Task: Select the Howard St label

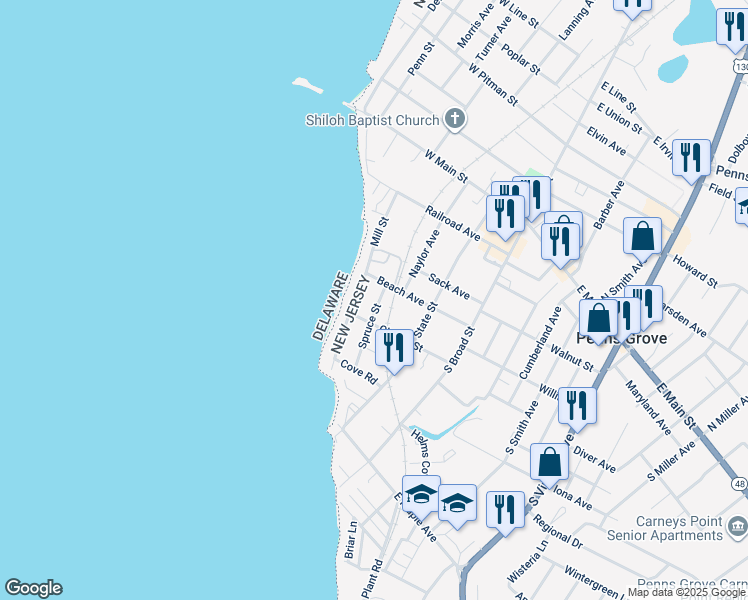Action: click(695, 271)
